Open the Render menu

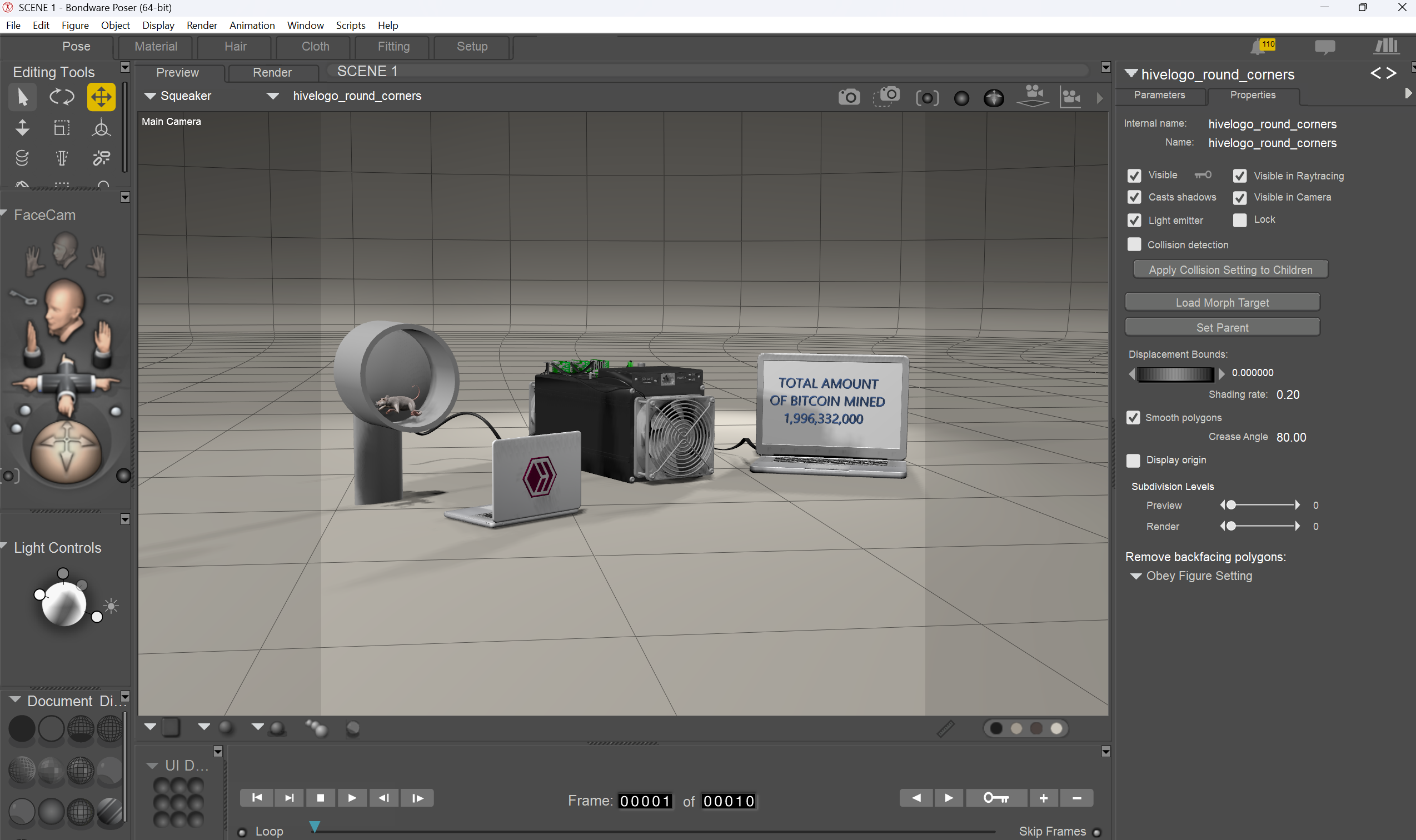click(202, 26)
